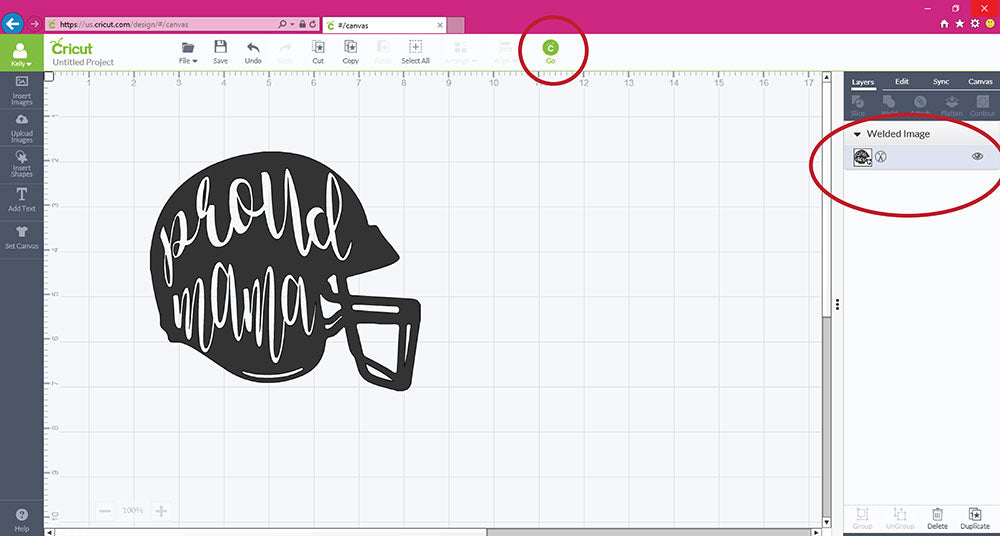Switch to the Sync tab
Viewport: 1000px width, 536px height.
pos(940,81)
